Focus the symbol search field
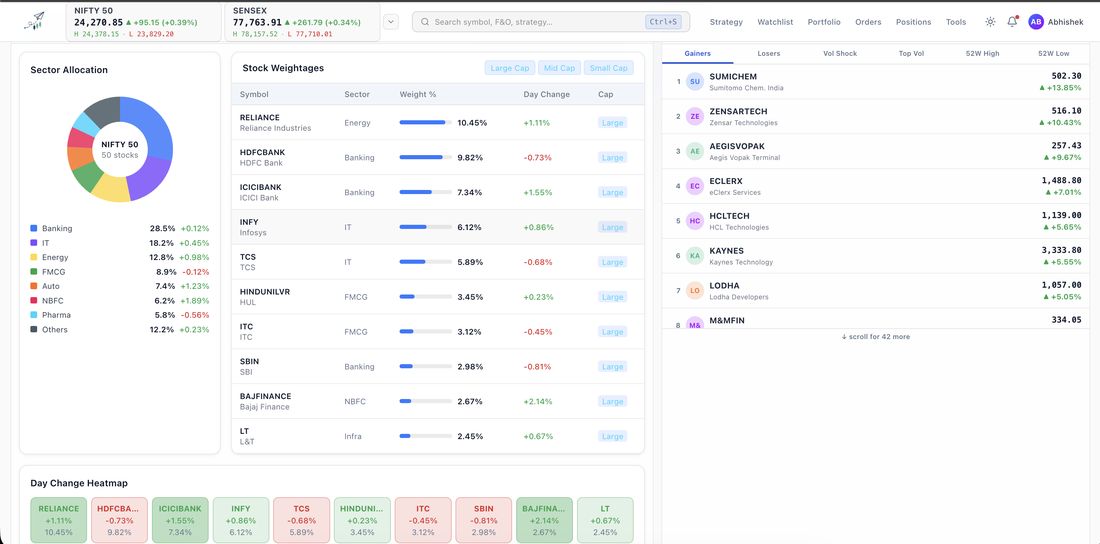Screen dimensions: 1100x544 click(551, 22)
